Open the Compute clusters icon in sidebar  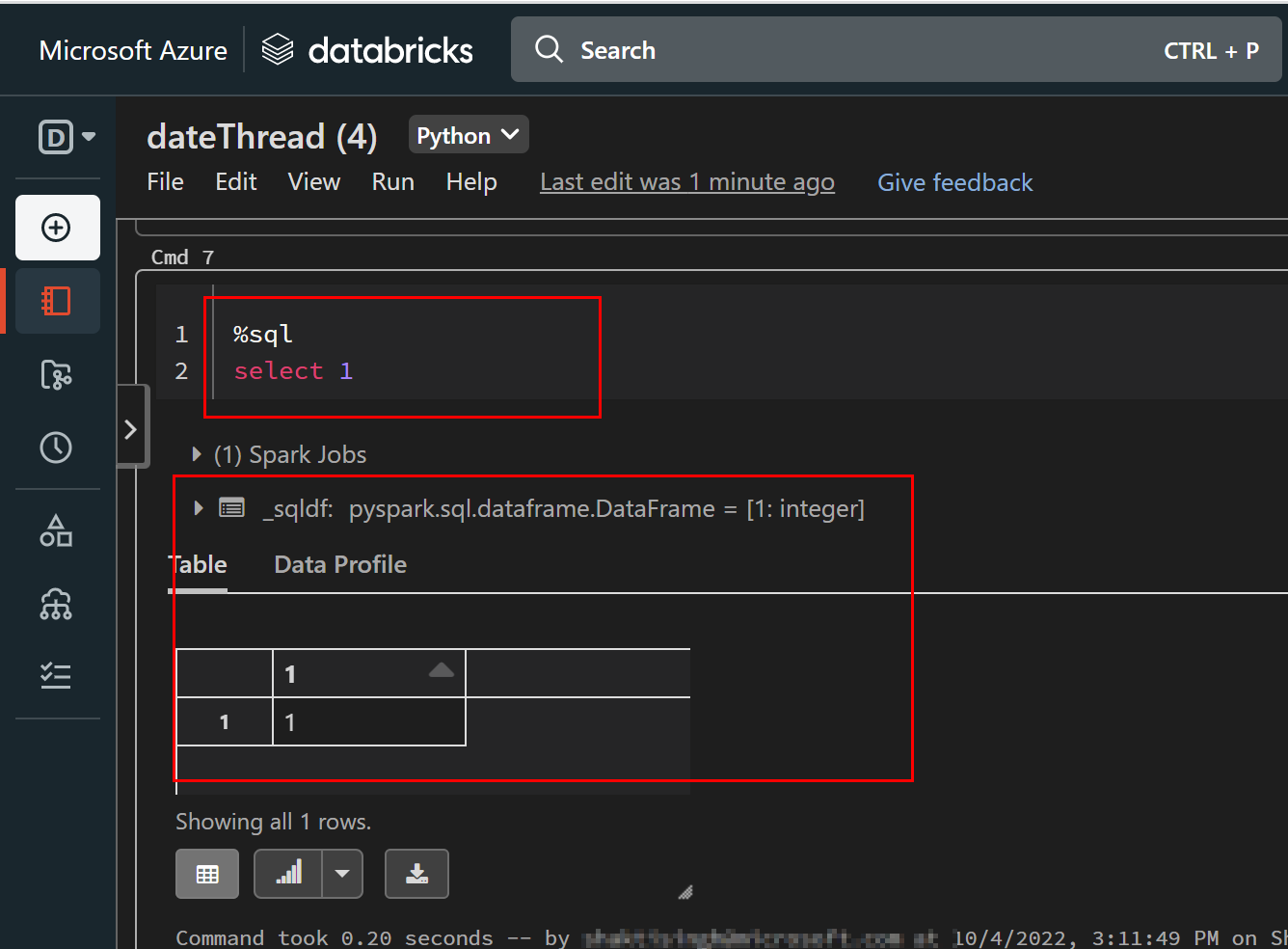57,604
